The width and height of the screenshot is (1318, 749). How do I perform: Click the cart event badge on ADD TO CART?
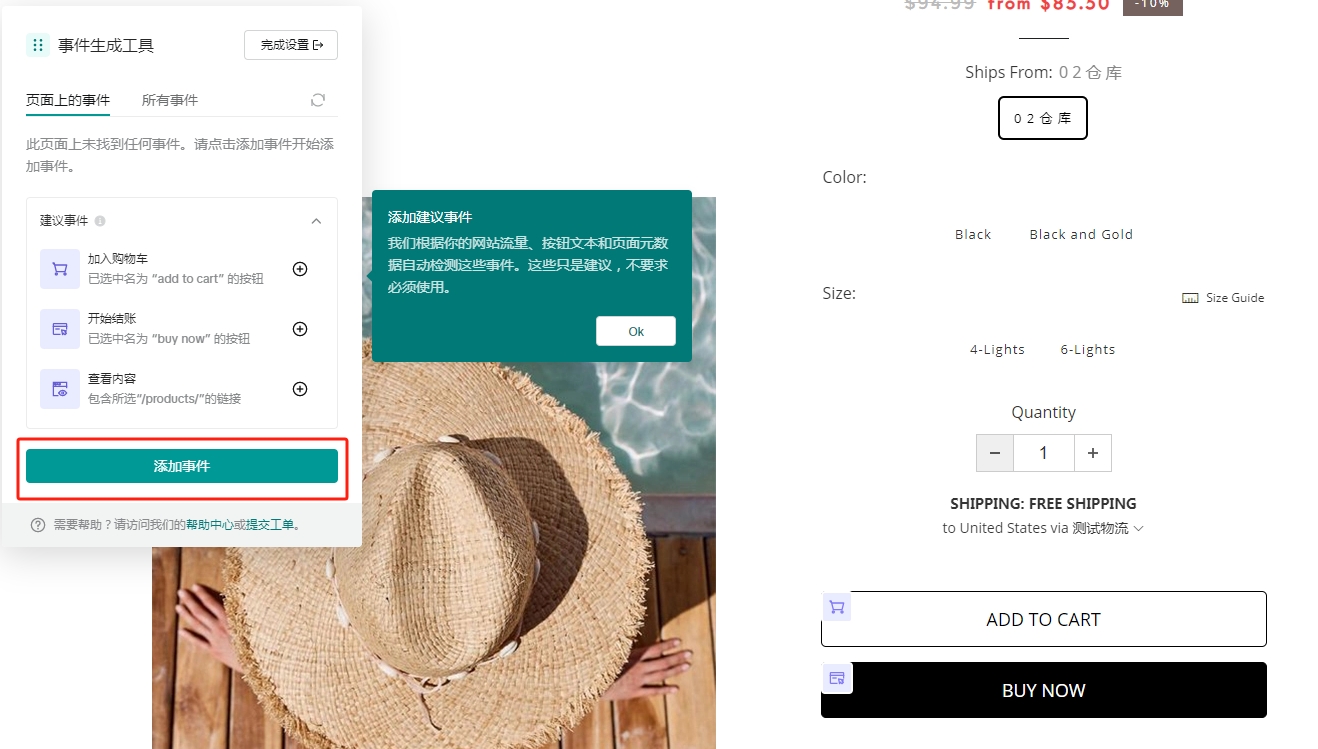click(837, 606)
